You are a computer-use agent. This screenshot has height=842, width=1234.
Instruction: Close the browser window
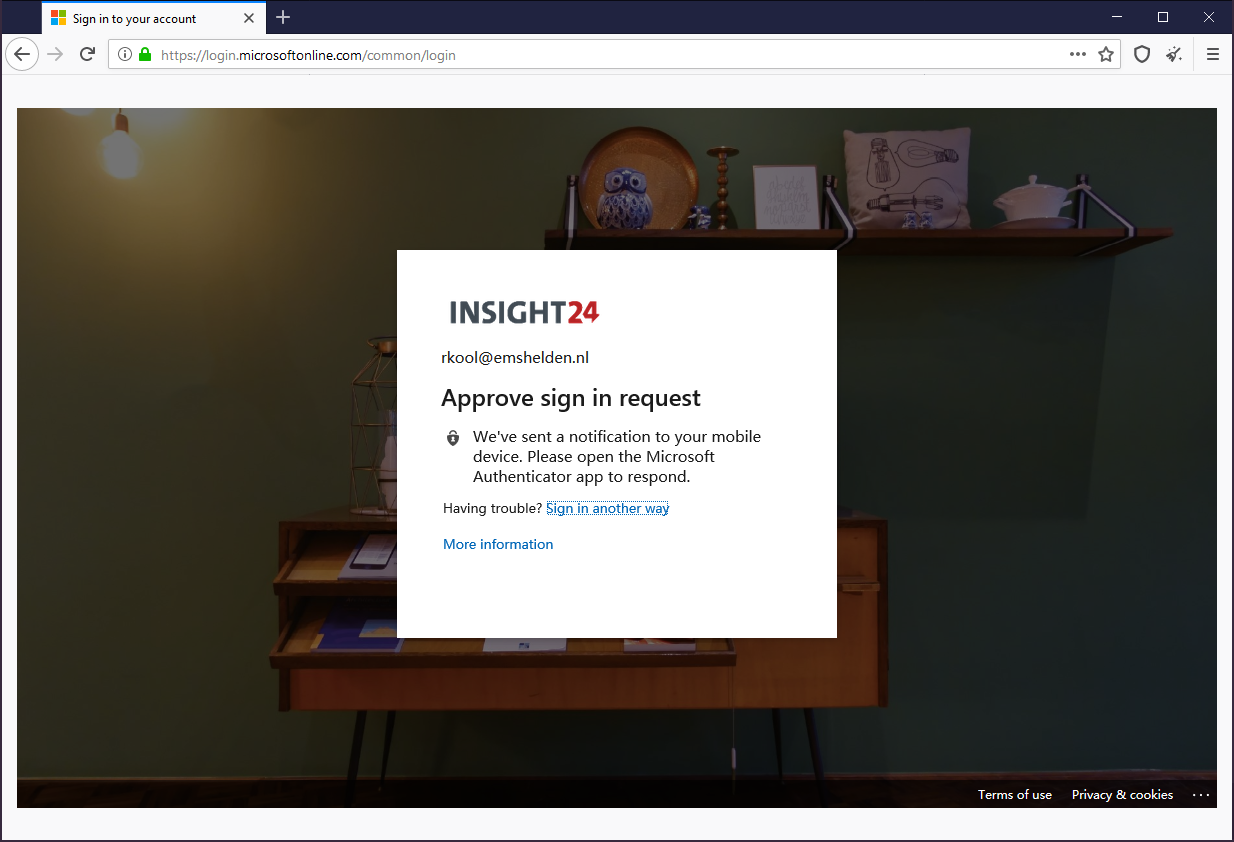(1208, 17)
